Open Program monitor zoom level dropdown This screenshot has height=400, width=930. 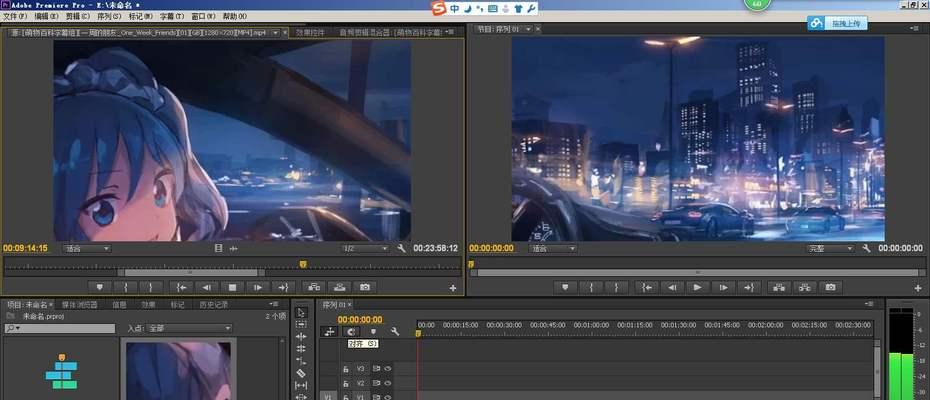click(553, 249)
